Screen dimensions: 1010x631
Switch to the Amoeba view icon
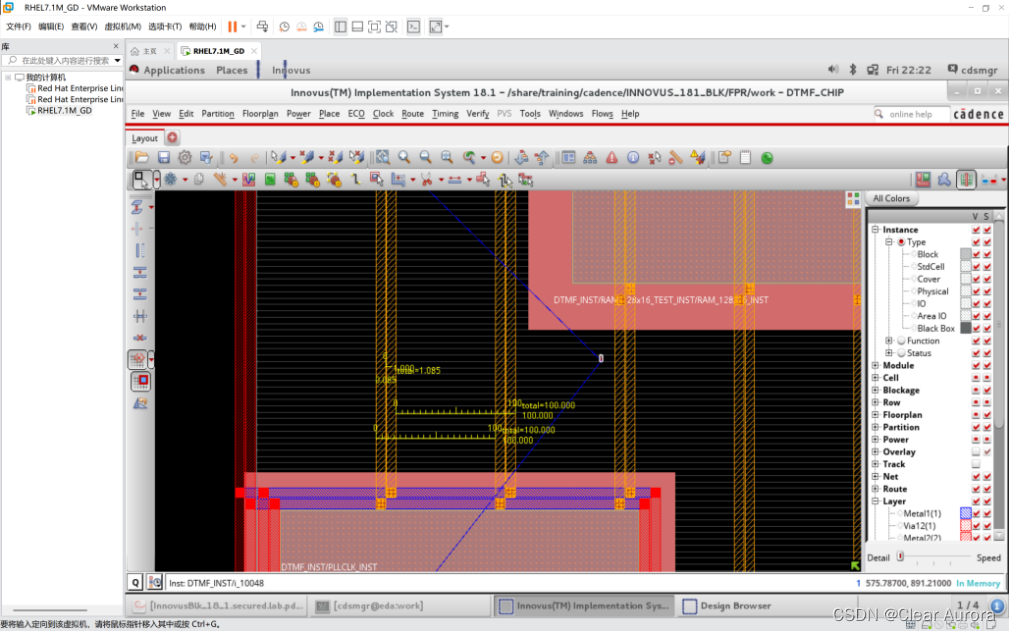[x=944, y=180]
